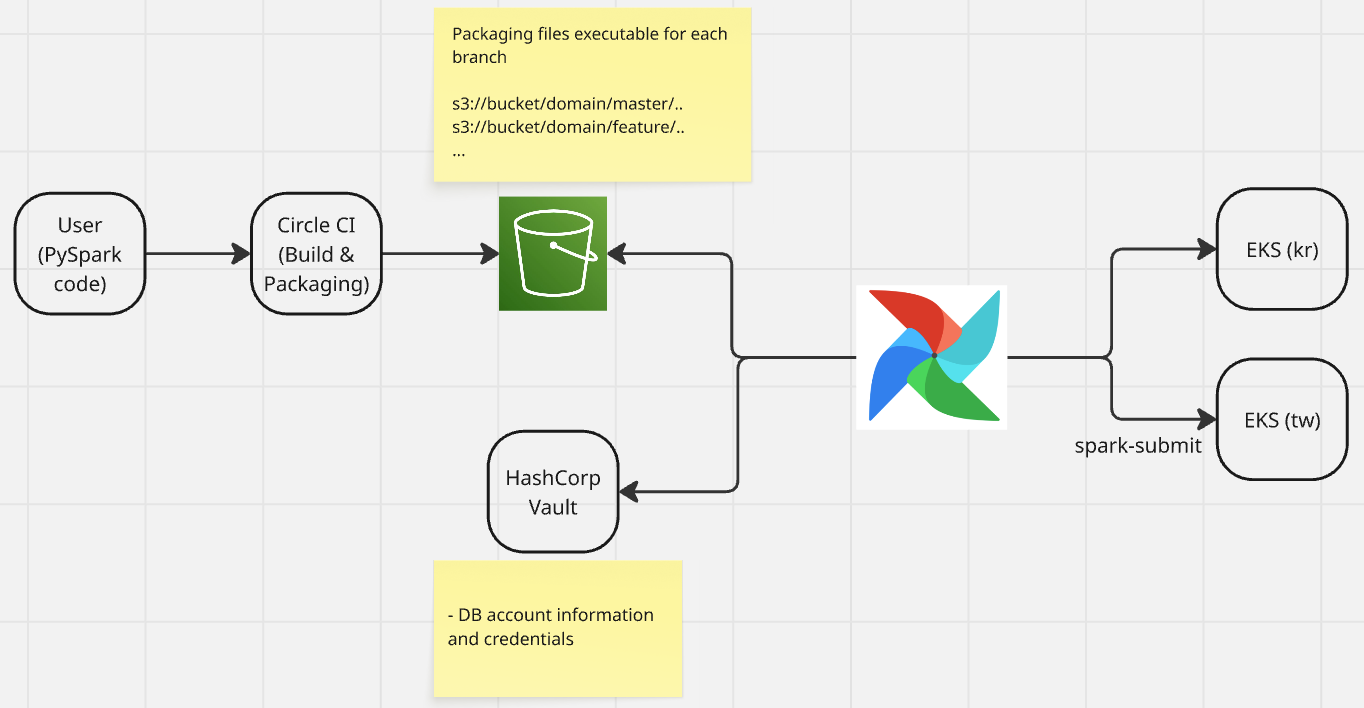Image resolution: width=1364 pixels, height=708 pixels.
Task: Click the arrowhead pointing at HashCorp Vault
Action: point(629,491)
